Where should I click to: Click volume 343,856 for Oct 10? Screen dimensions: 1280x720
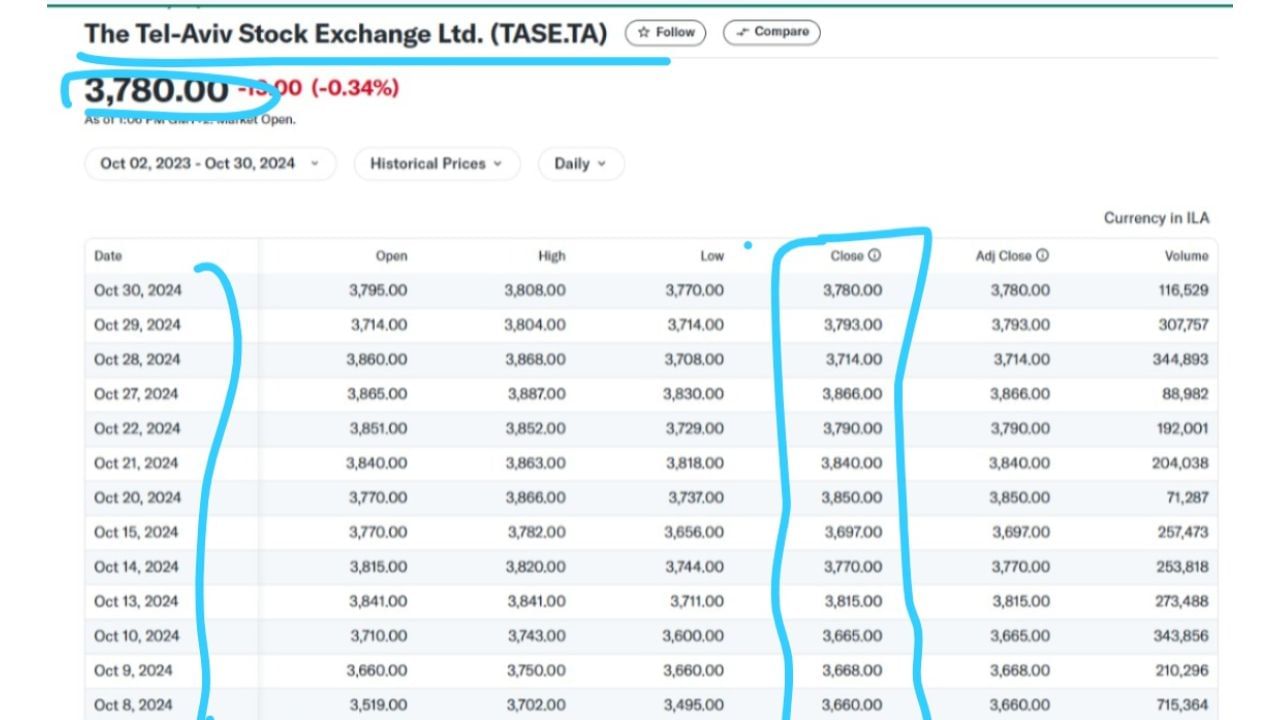click(1181, 636)
